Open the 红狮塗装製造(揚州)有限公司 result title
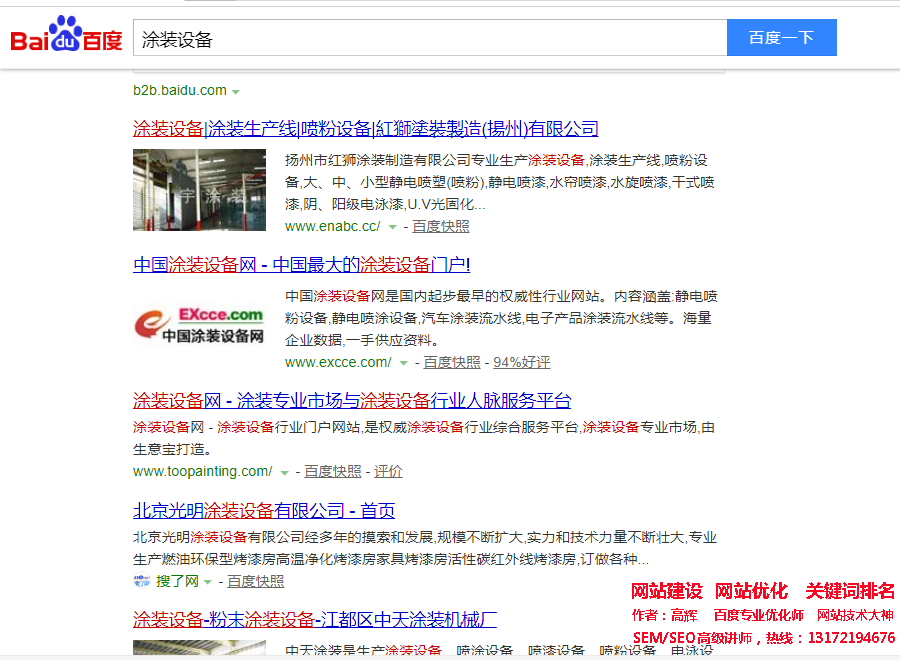Viewport: 900px width, 660px height. [x=366, y=128]
